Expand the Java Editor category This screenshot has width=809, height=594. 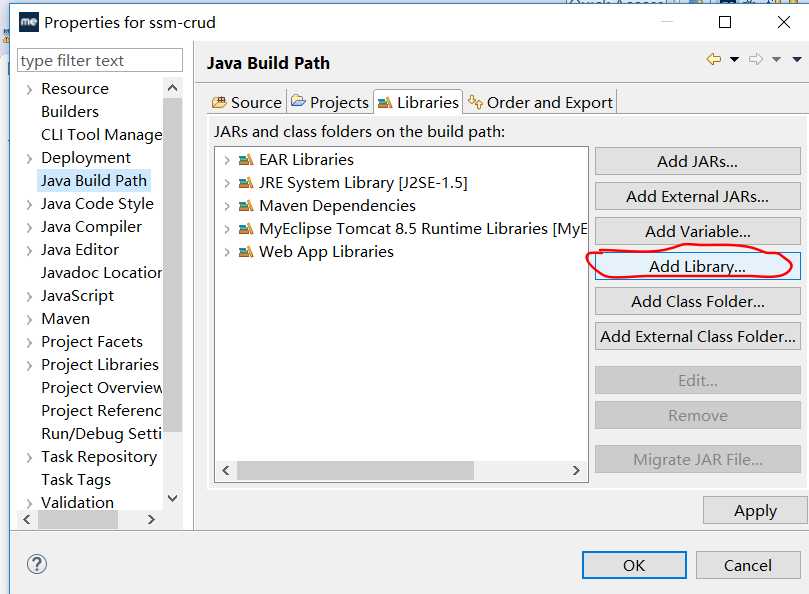[x=29, y=250]
